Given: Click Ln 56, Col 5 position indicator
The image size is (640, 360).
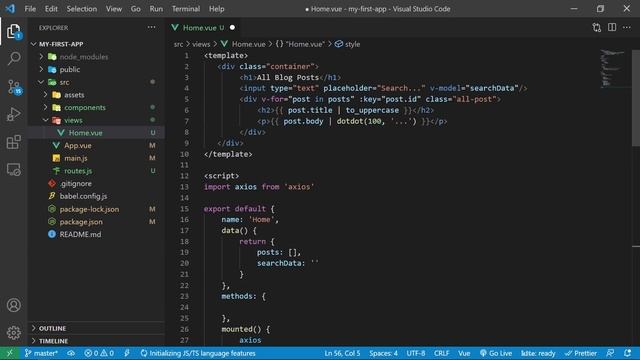Looking at the screenshot, I should click(342, 353).
